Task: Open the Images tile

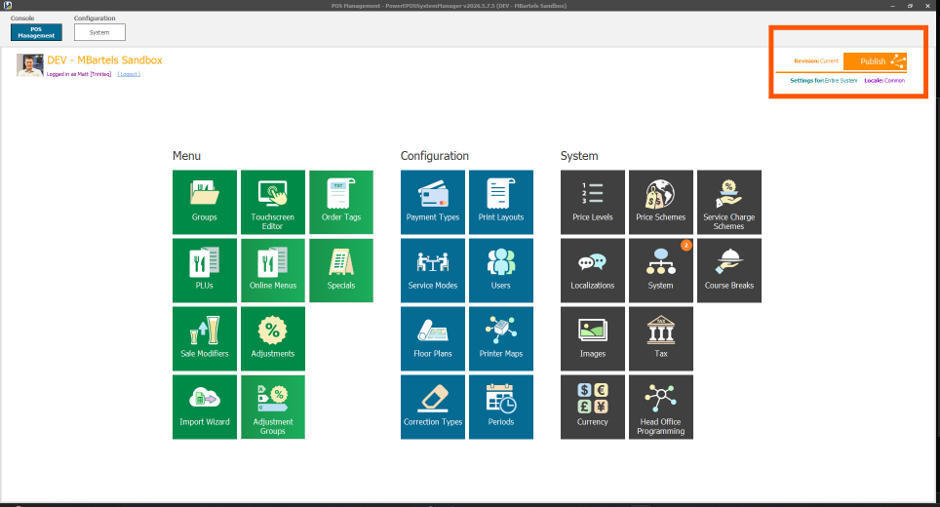Action: point(593,339)
